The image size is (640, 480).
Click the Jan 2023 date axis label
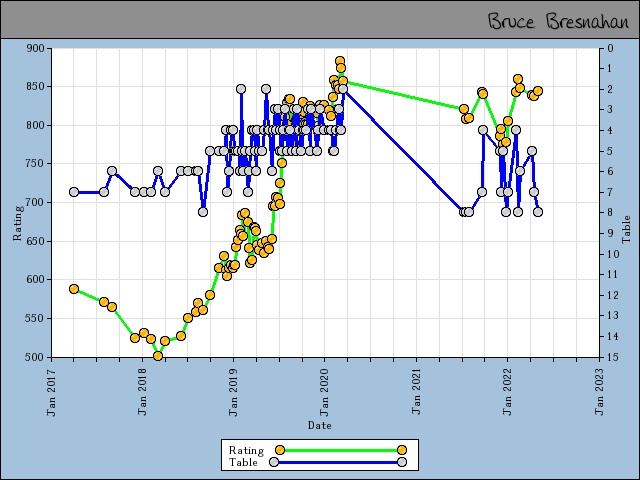(599, 393)
